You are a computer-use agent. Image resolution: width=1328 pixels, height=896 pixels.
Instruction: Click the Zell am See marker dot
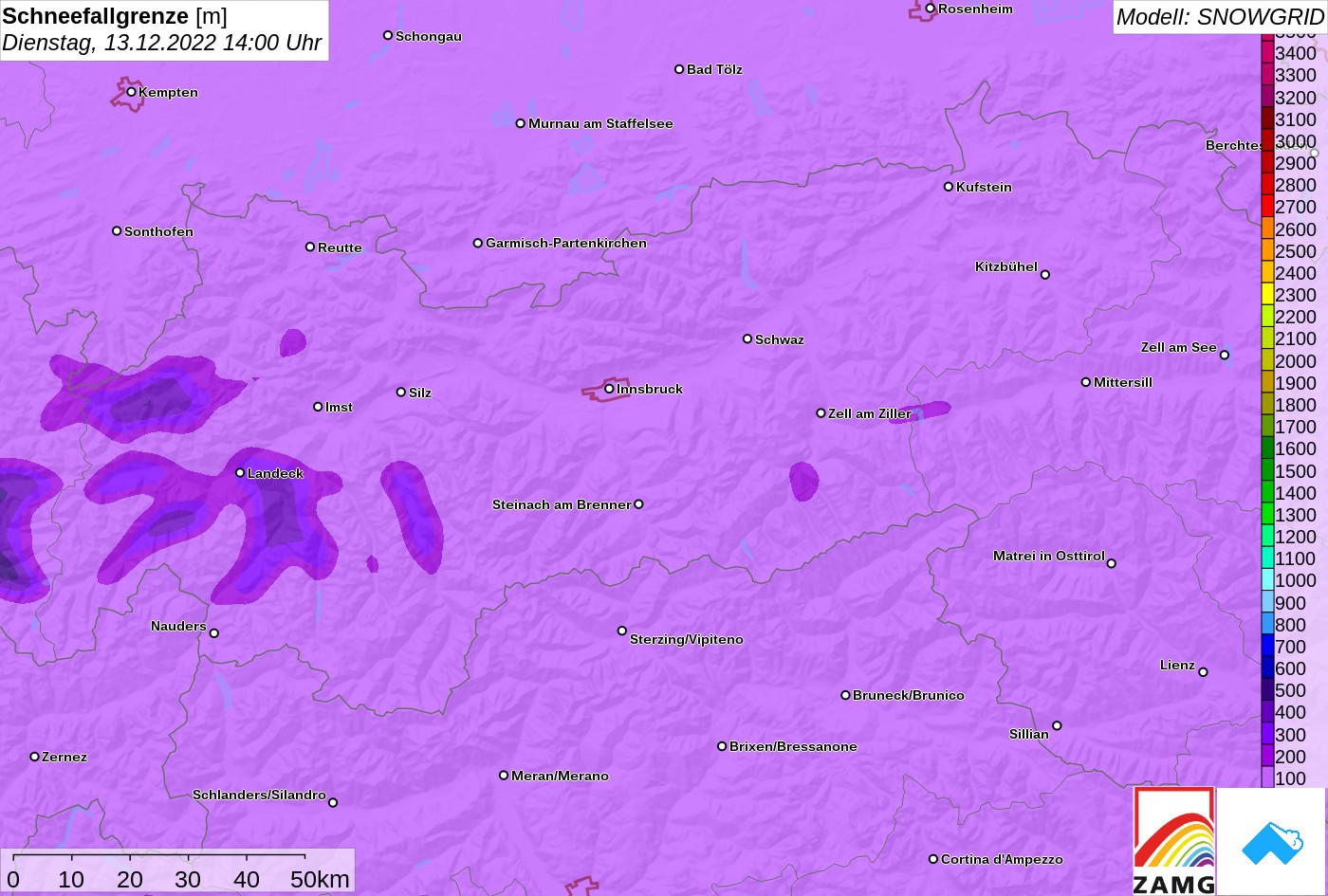tap(1225, 356)
